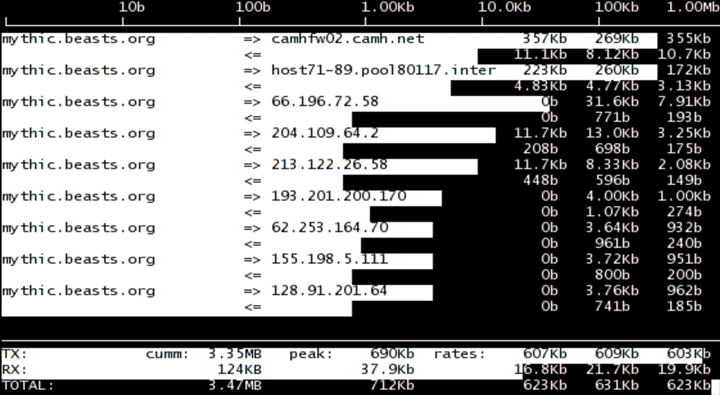The width and height of the screenshot is (720, 395).
Task: Click the RX: label
Action: [x=15, y=370]
